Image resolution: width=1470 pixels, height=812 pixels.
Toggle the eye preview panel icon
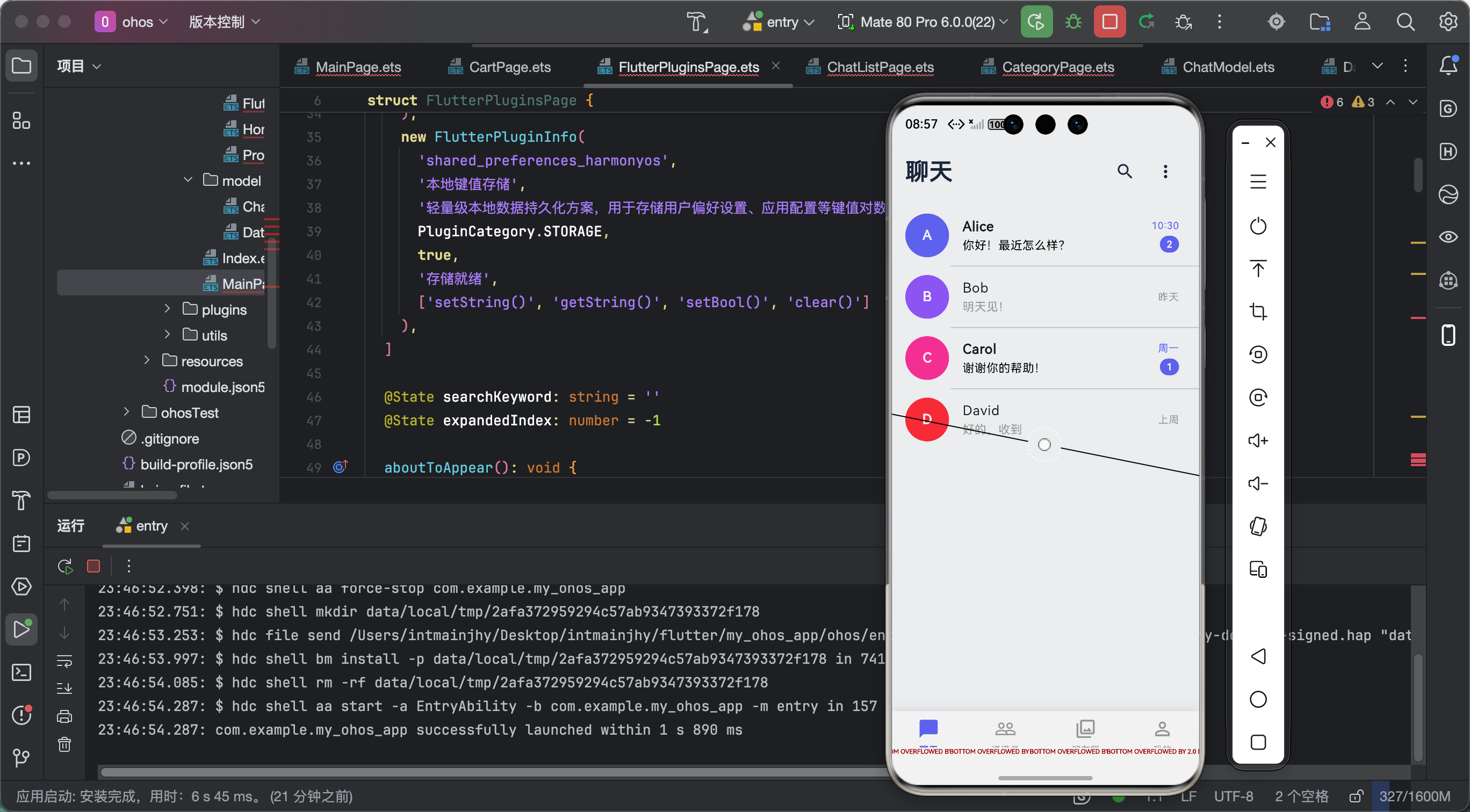click(x=1448, y=237)
